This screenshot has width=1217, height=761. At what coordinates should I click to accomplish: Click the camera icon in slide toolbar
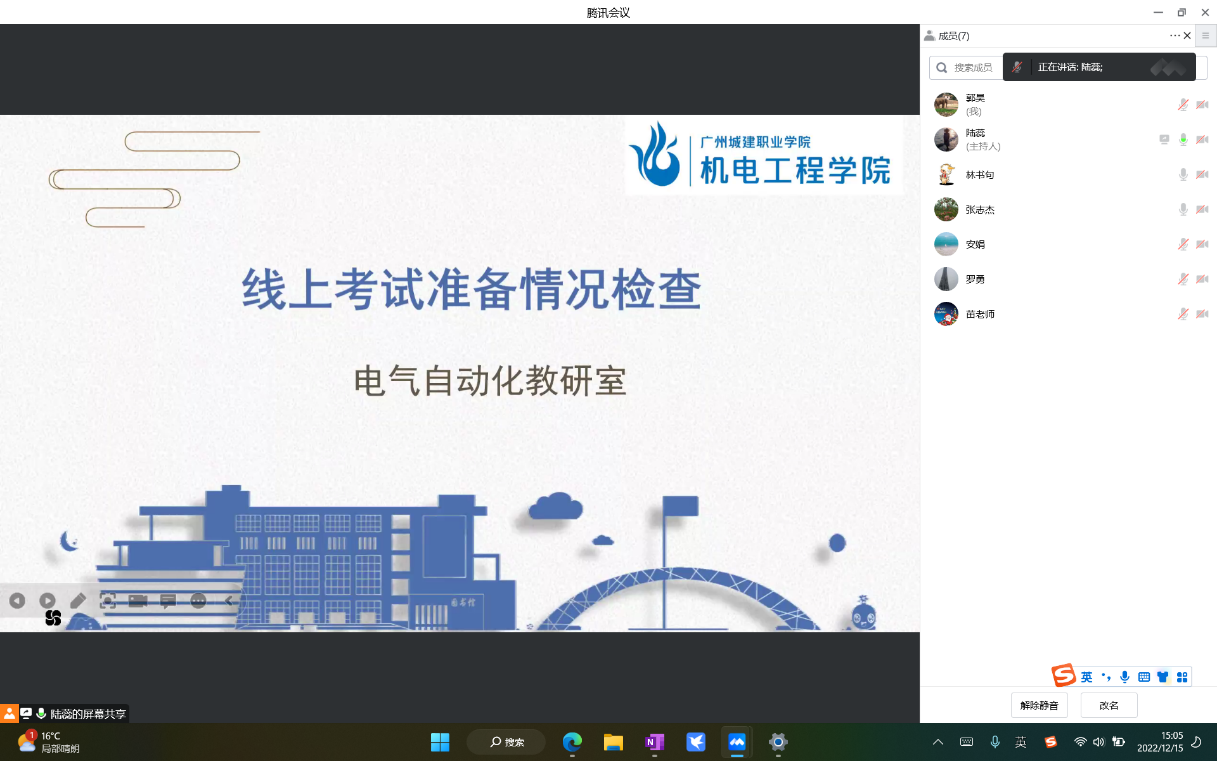coord(138,601)
